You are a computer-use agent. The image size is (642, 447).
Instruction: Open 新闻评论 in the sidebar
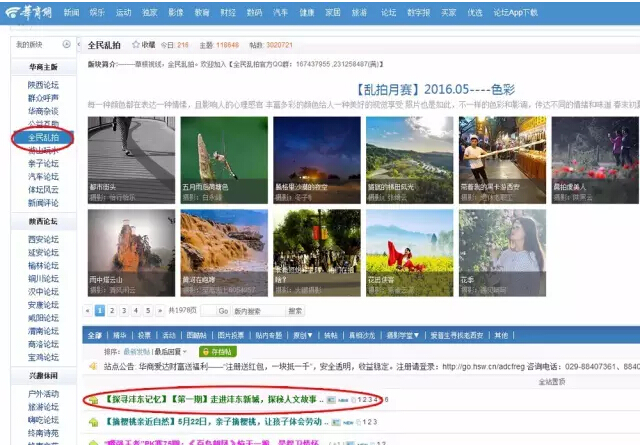click(43, 203)
